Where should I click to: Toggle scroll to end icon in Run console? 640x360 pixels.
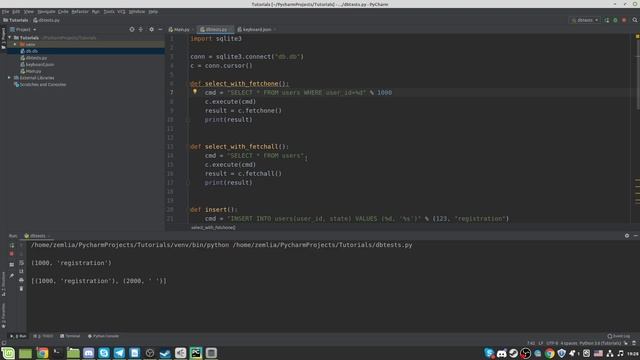click(21, 271)
